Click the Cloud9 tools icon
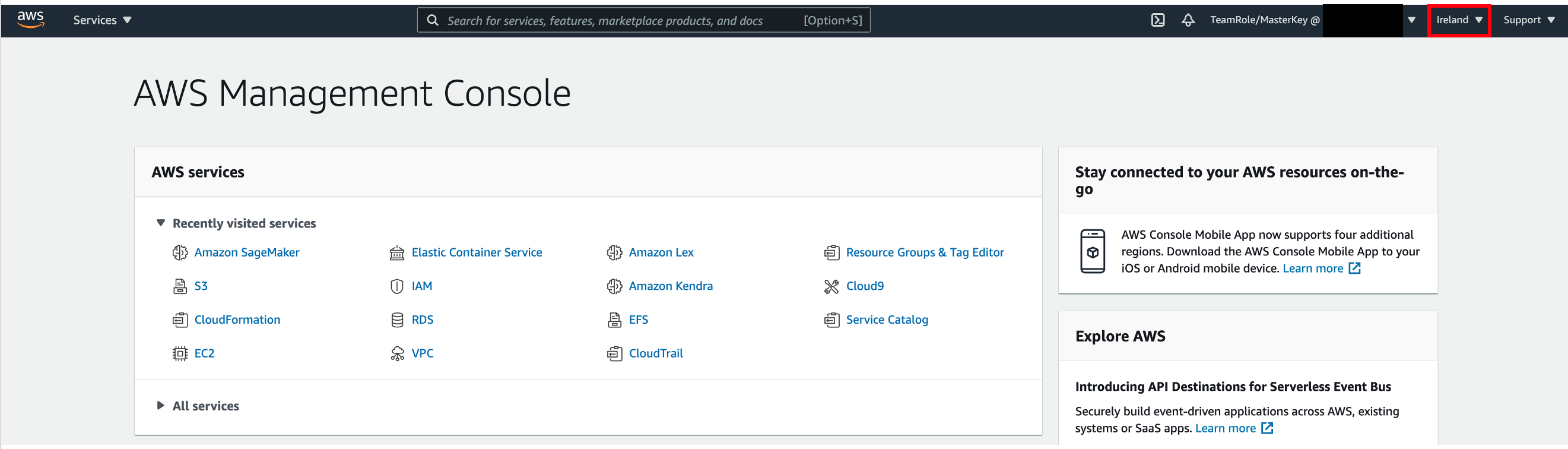Image resolution: width=1568 pixels, height=449 pixels. tap(831, 286)
